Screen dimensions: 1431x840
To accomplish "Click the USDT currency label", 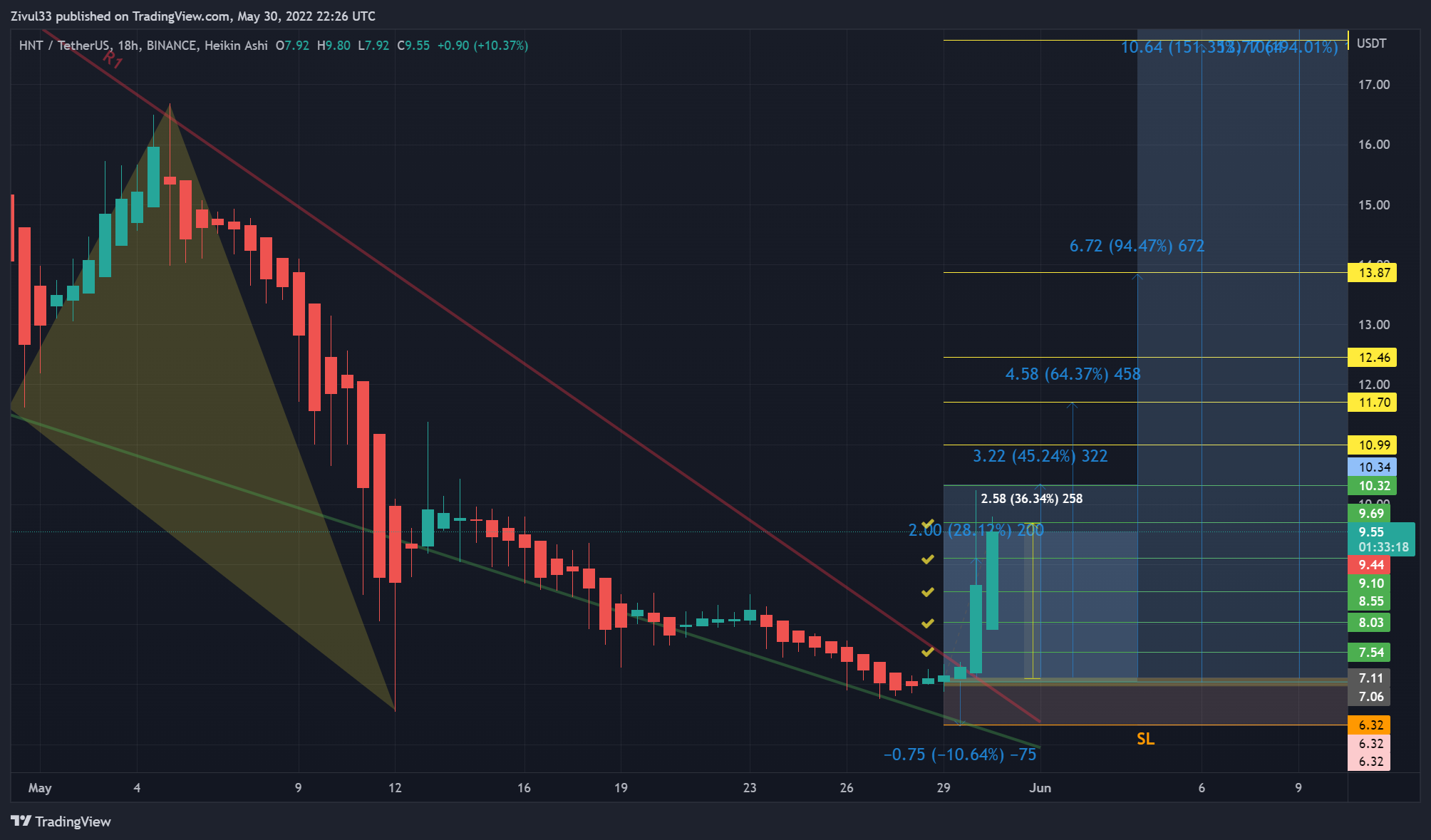I will 1371,43.
